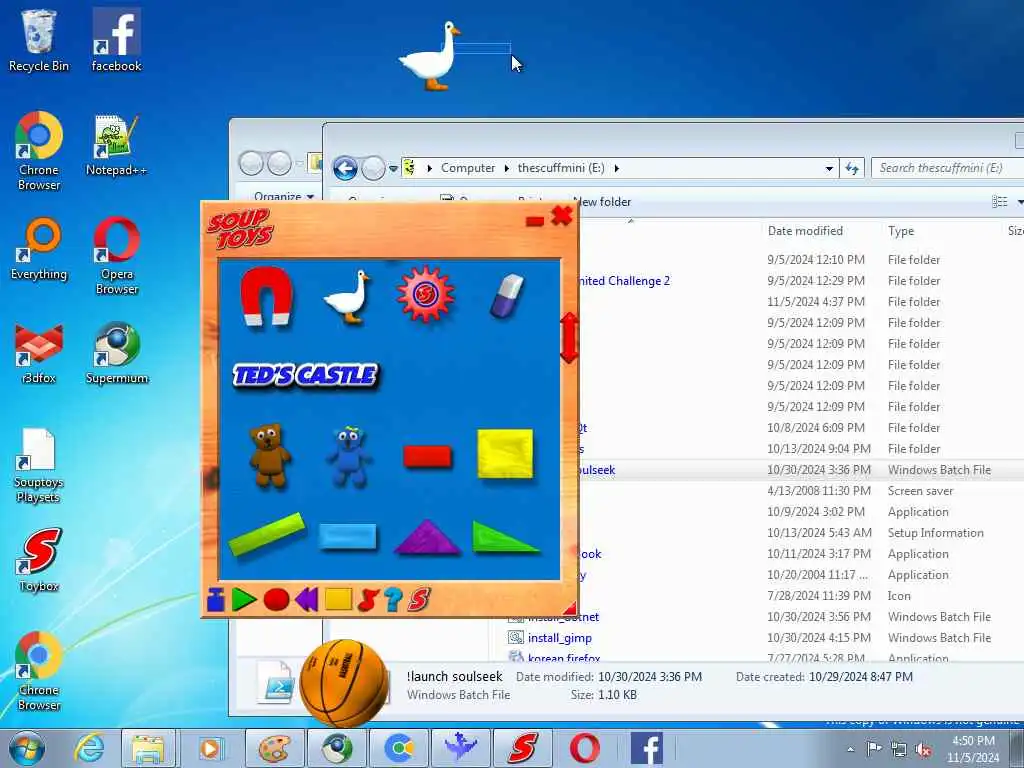Minimize the Soup Toys toybox window
The height and width of the screenshot is (768, 1024).
[535, 222]
